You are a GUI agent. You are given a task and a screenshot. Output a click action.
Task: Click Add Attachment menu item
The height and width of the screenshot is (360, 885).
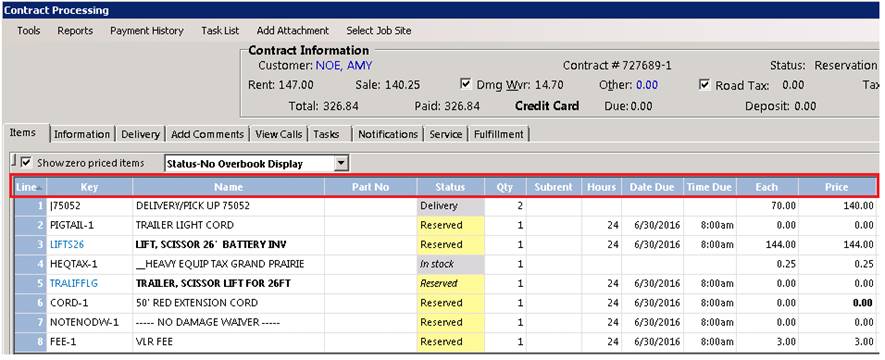[x=292, y=30]
